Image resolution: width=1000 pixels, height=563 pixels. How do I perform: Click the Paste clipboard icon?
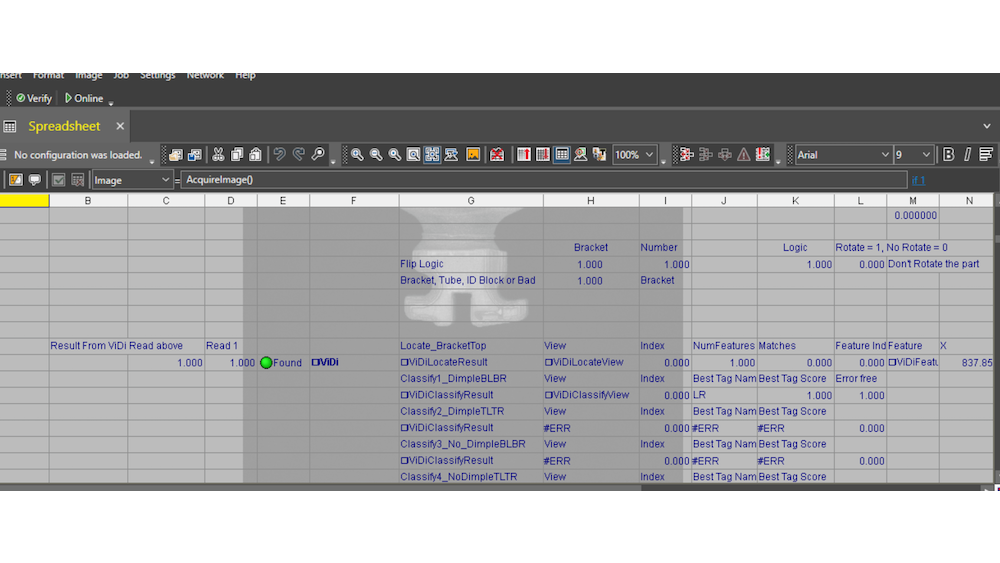255,155
